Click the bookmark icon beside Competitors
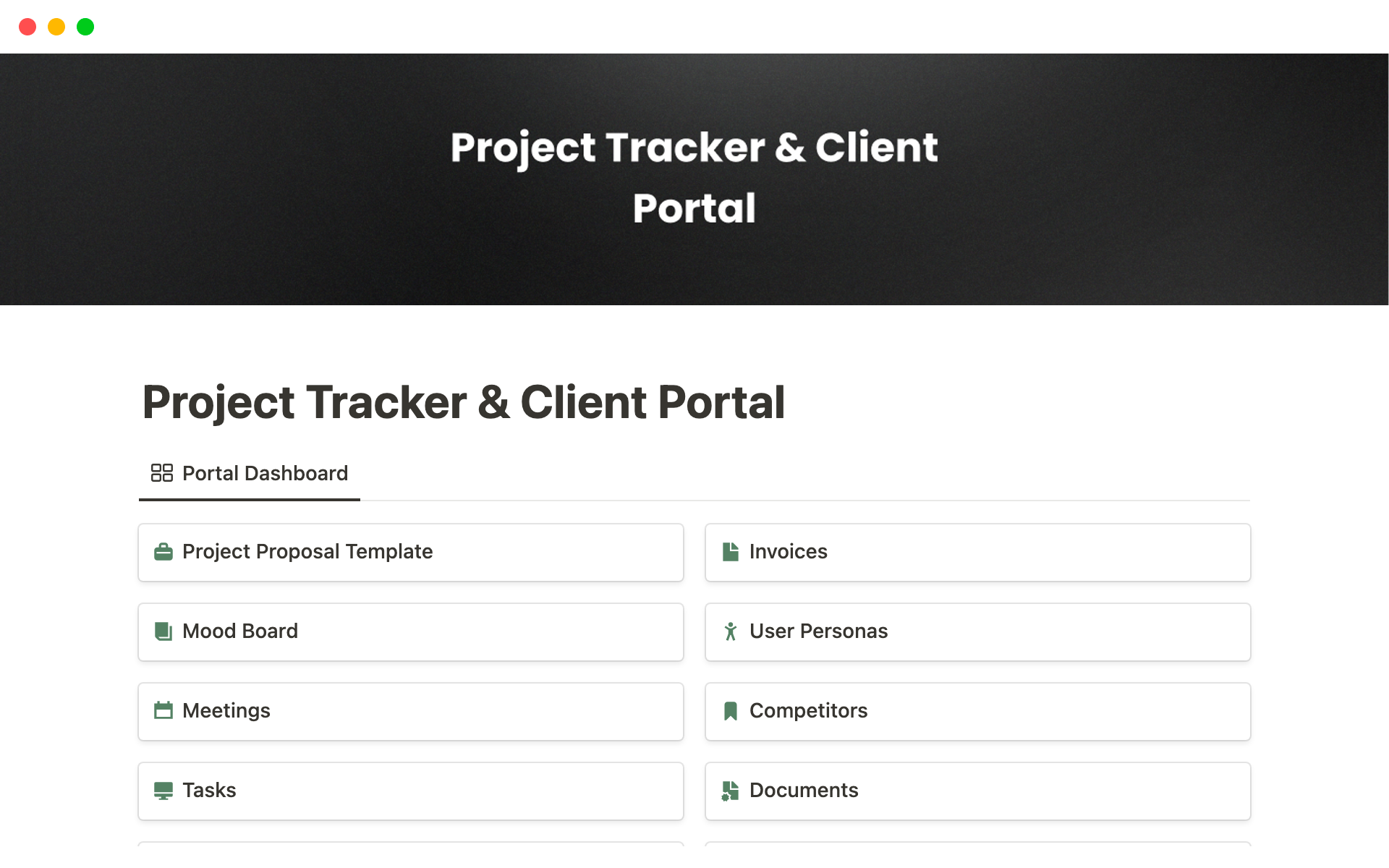The width and height of the screenshot is (1389, 868). click(731, 711)
